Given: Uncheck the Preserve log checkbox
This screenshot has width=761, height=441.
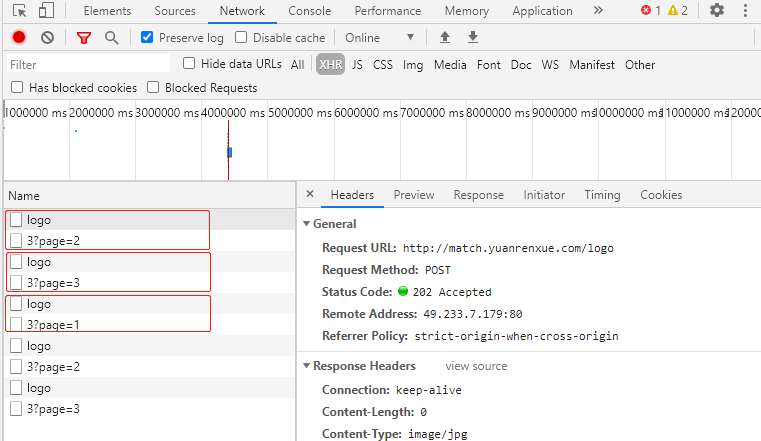Looking at the screenshot, I should point(147,37).
